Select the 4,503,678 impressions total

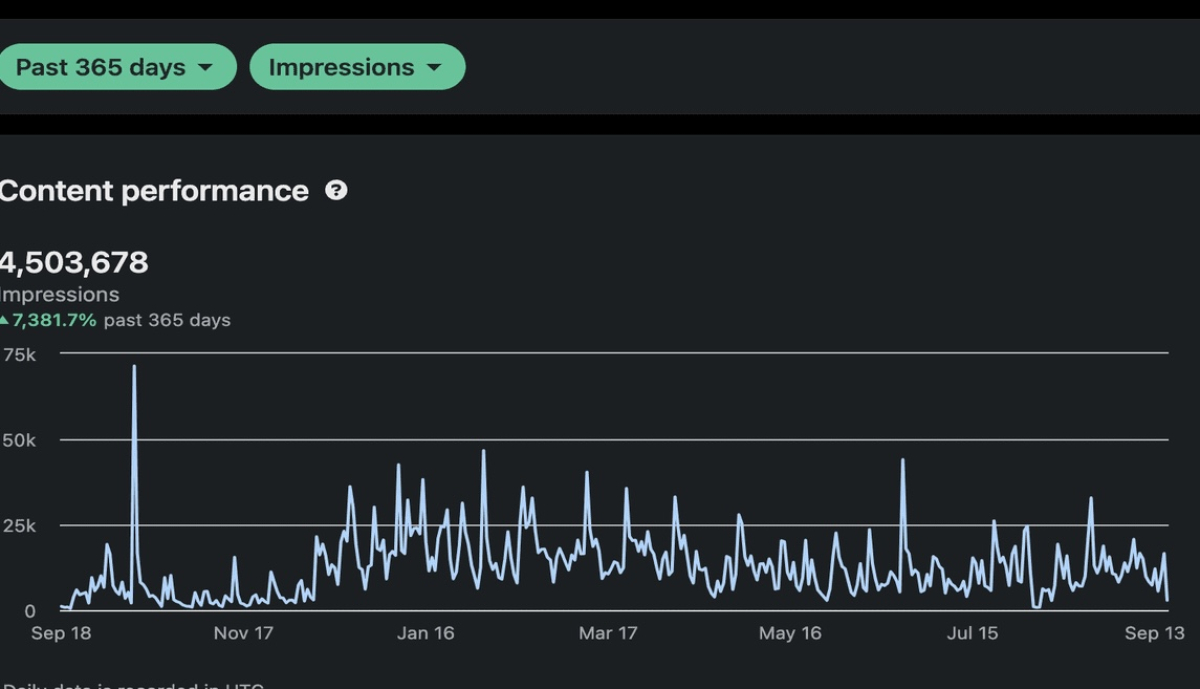[x=73, y=263]
